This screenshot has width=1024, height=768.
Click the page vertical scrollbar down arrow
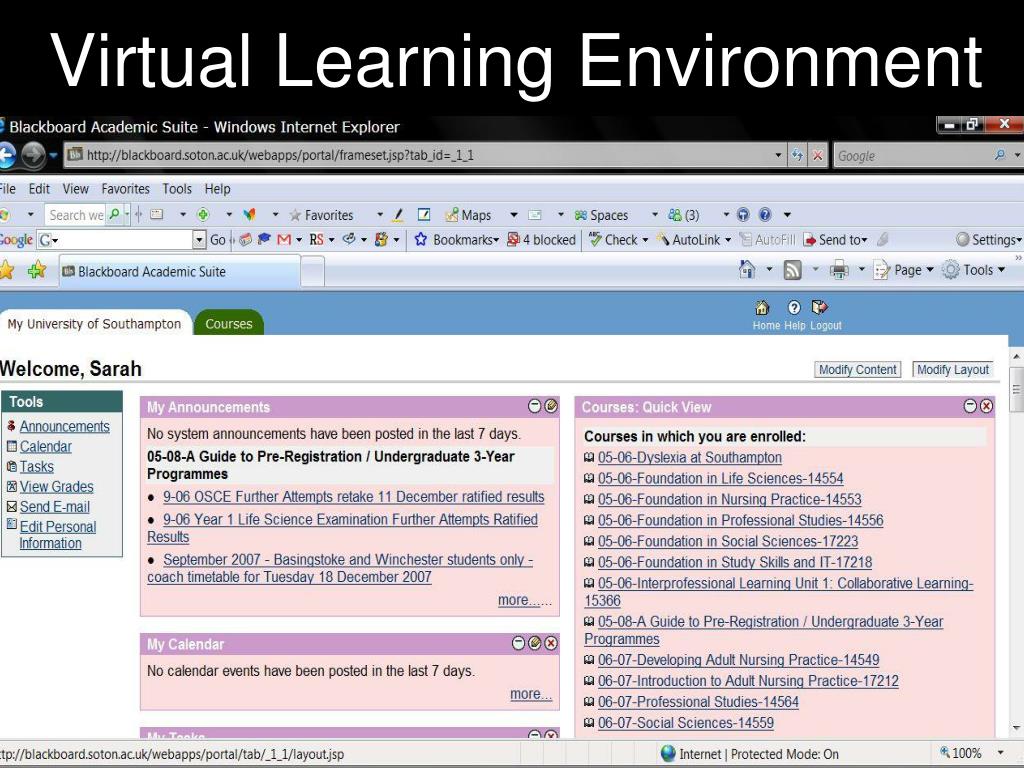(1016, 727)
